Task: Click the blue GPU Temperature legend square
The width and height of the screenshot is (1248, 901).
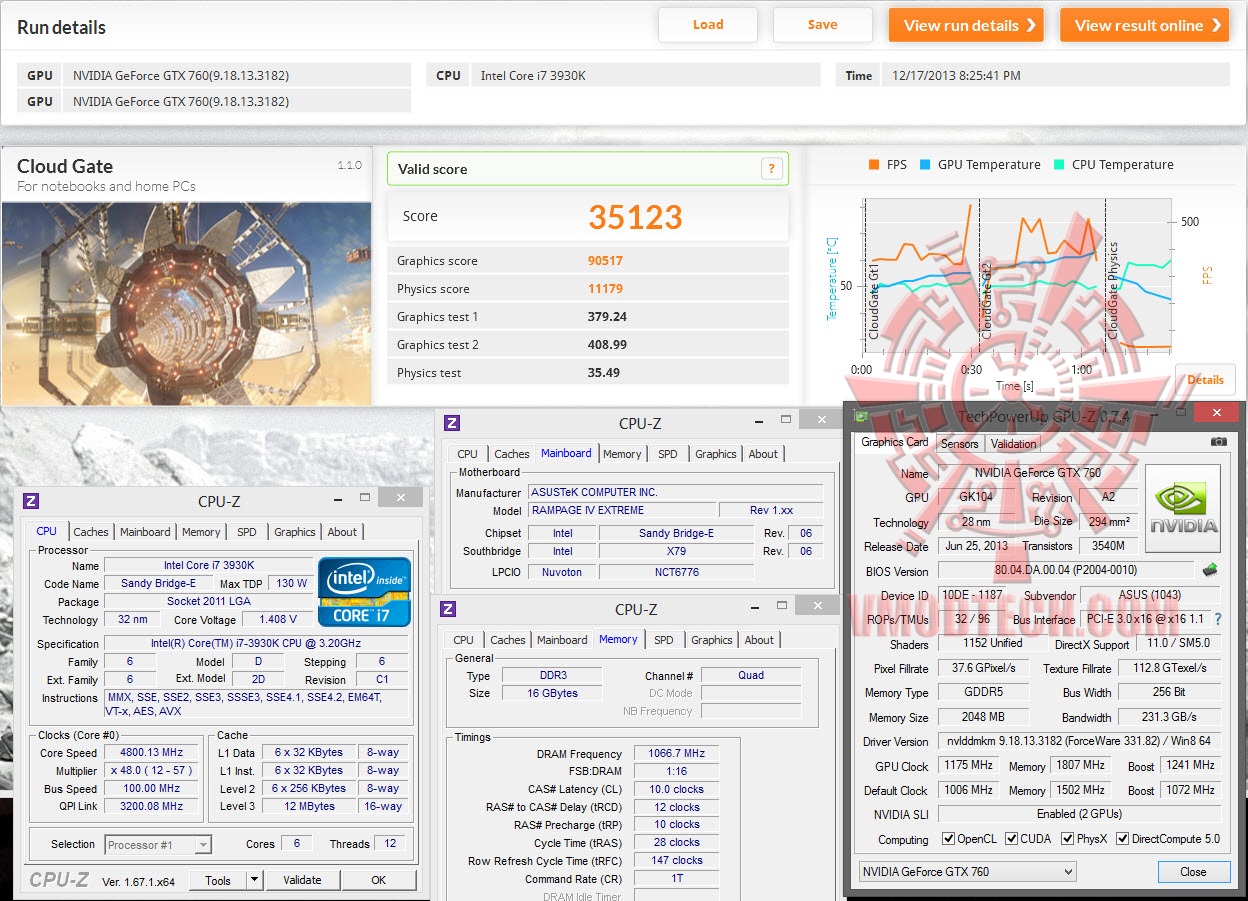Action: point(925,164)
